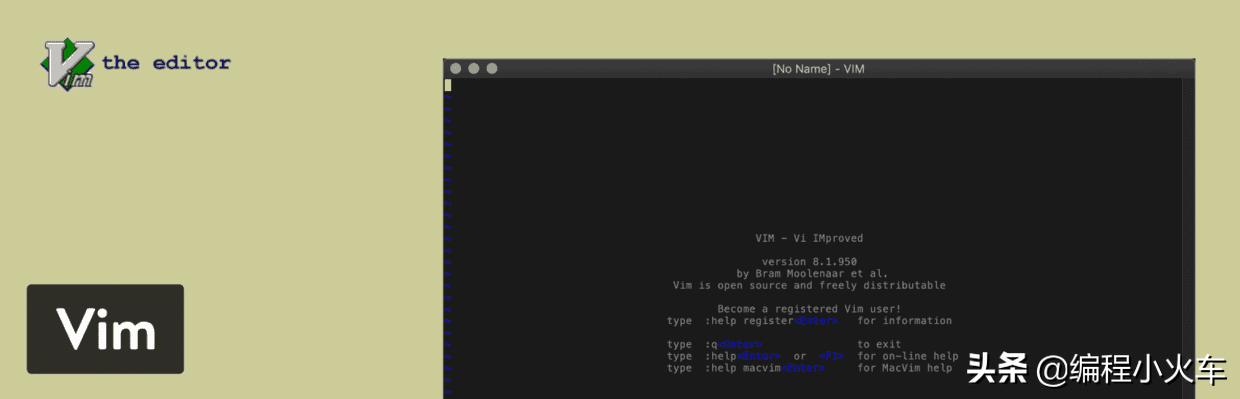Click the ":help macvim<Enter>" command text
Screen dimensions: 1240x399
[765, 368]
